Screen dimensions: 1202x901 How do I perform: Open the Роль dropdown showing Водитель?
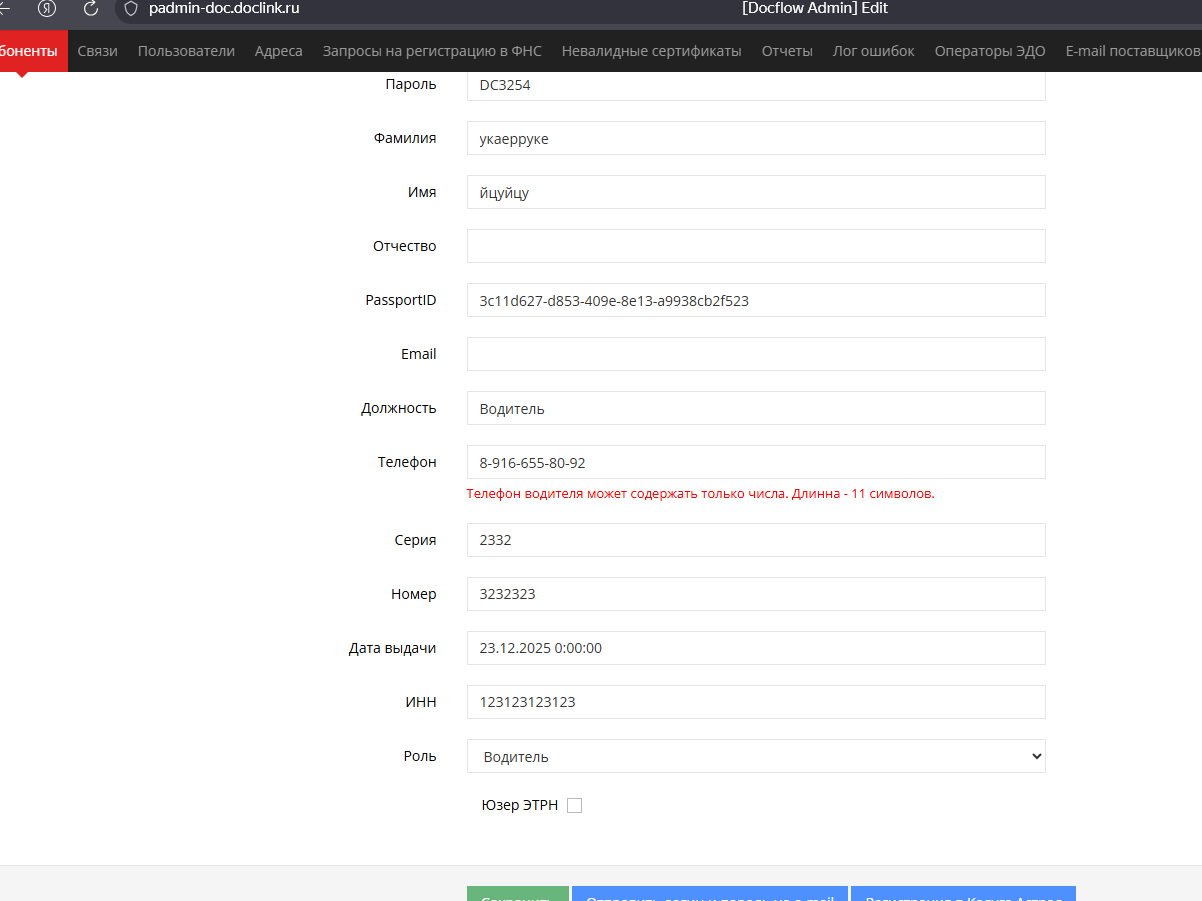756,756
